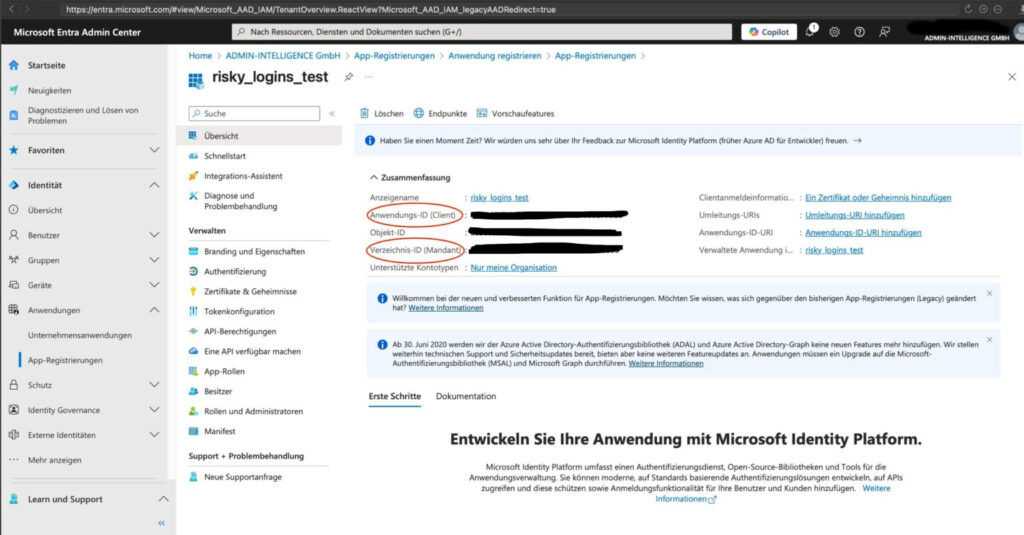Expand the Geräte menu chevron
The image size is (1024, 535).
[154, 285]
